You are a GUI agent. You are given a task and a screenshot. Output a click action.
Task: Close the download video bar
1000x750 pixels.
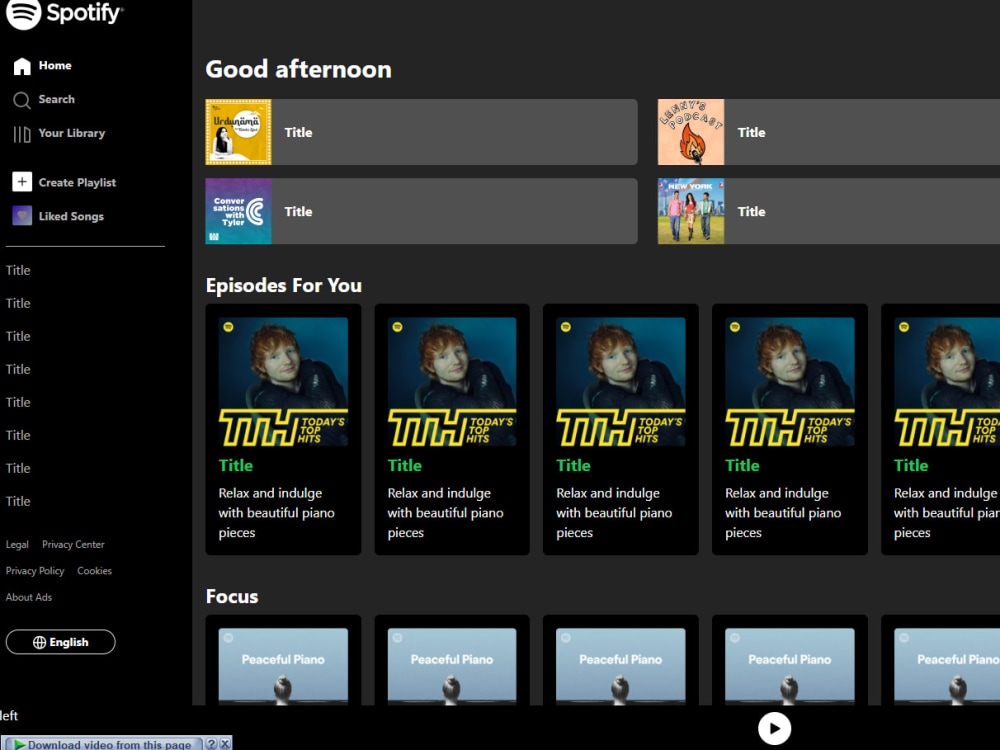(x=224, y=744)
